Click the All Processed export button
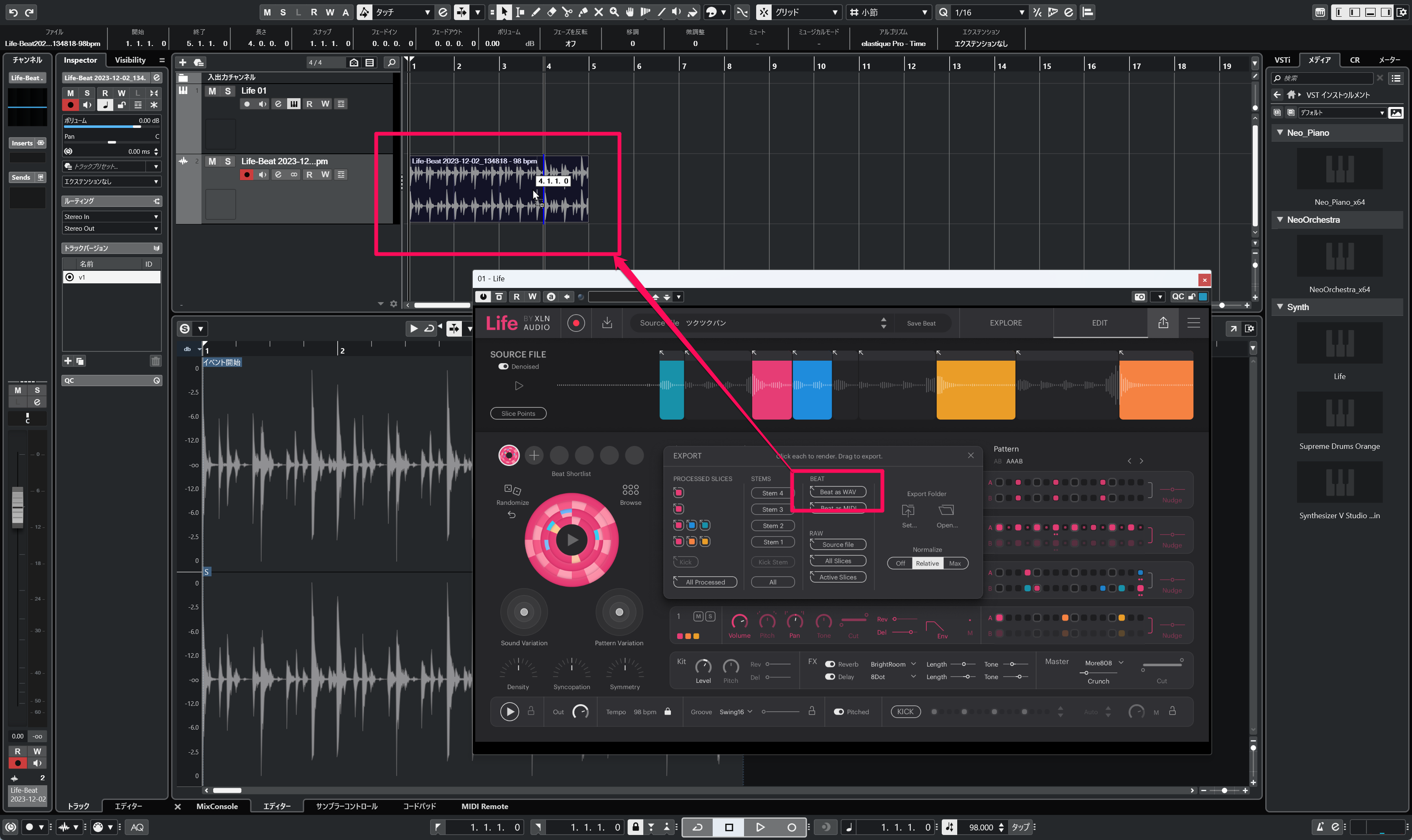Viewport: 1412px width, 840px height. point(705,582)
